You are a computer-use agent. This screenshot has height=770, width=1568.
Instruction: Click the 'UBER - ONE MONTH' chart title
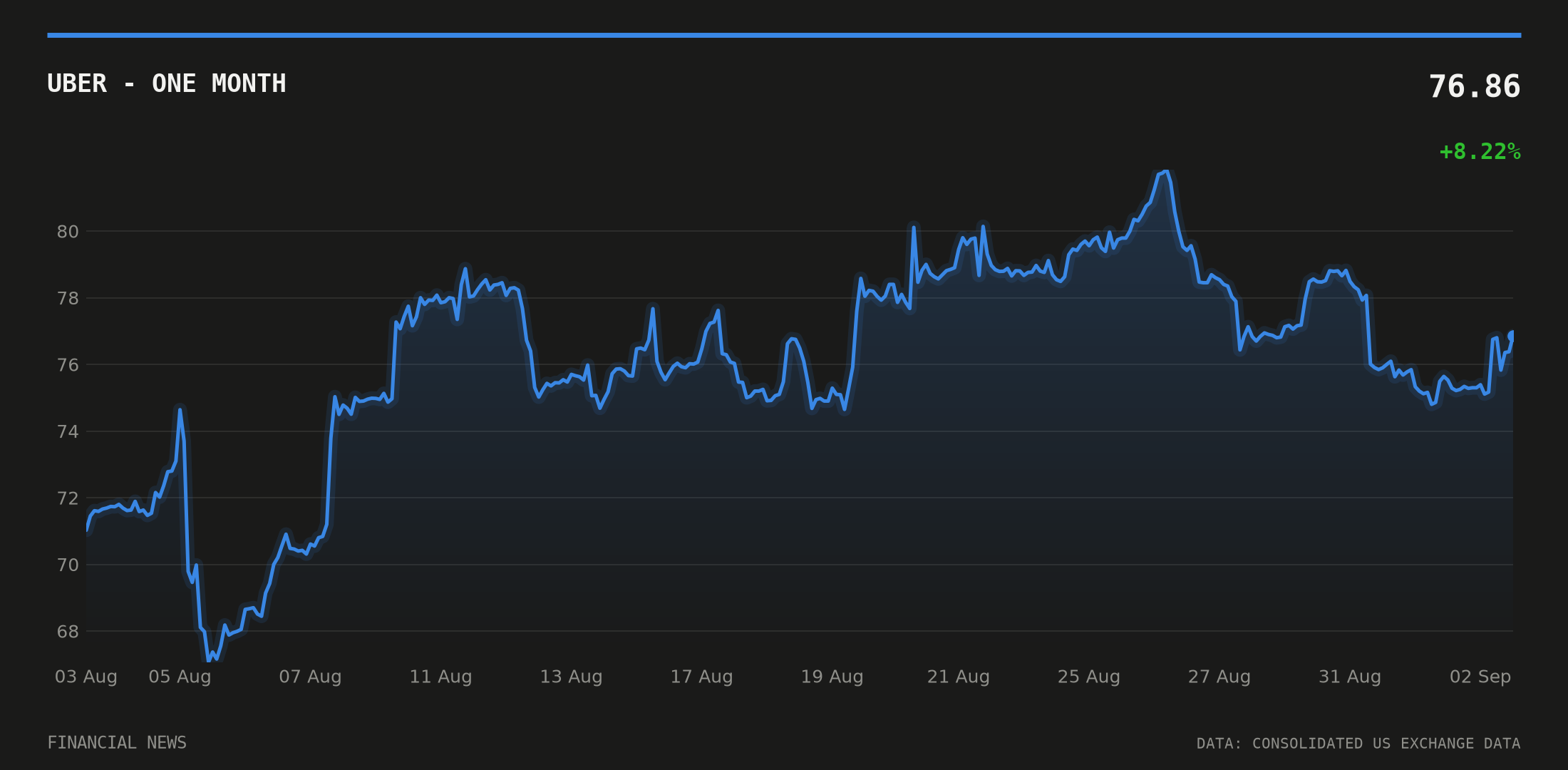point(167,84)
